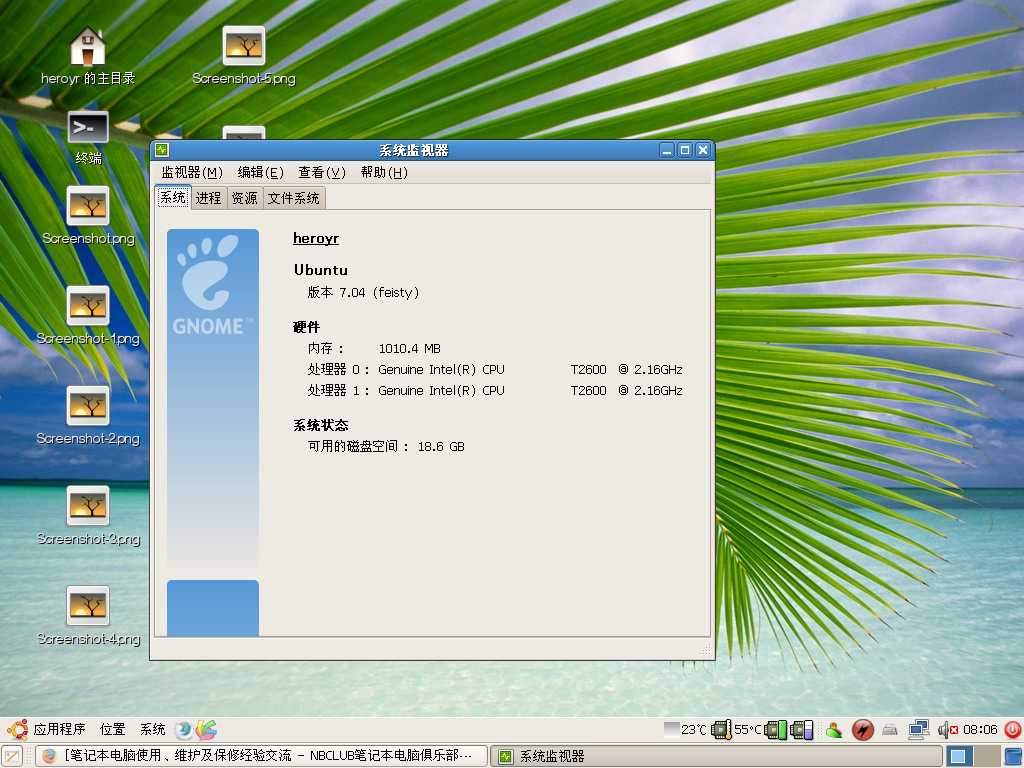Image resolution: width=1024 pixels, height=768 pixels.
Task: Click the CPU temperature sensor icon
Action: coord(720,730)
